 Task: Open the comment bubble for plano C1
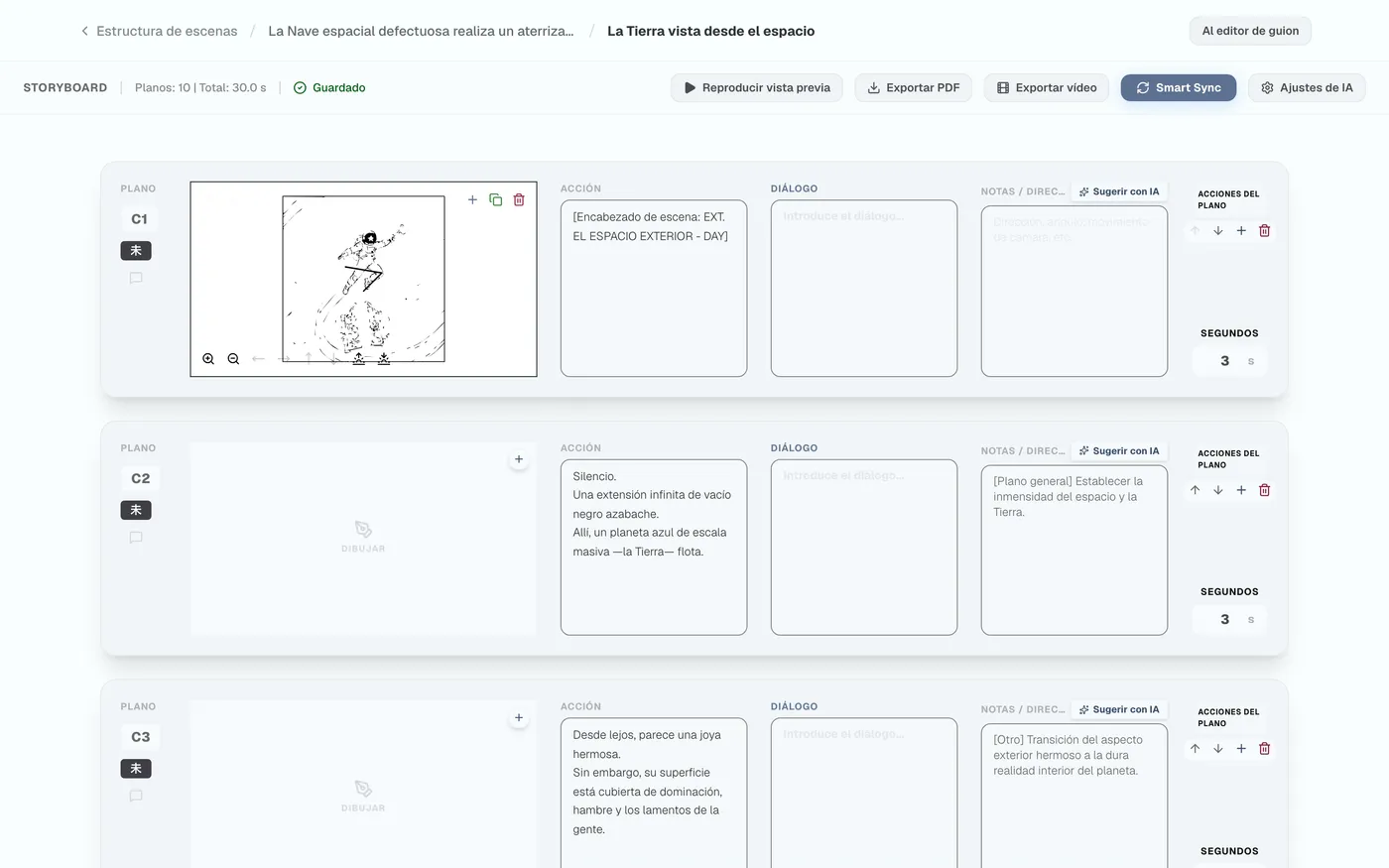click(x=136, y=279)
